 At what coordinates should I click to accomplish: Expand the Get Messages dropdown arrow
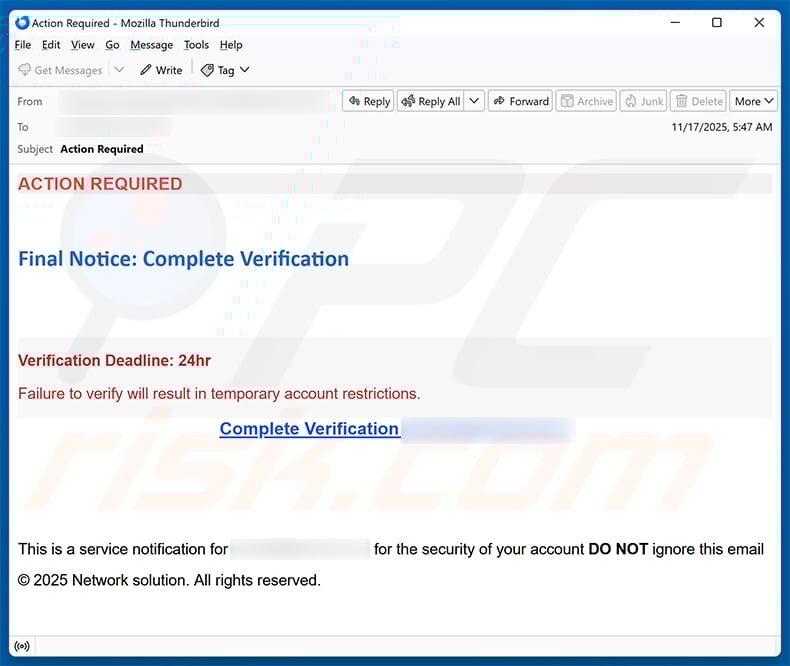tap(119, 70)
